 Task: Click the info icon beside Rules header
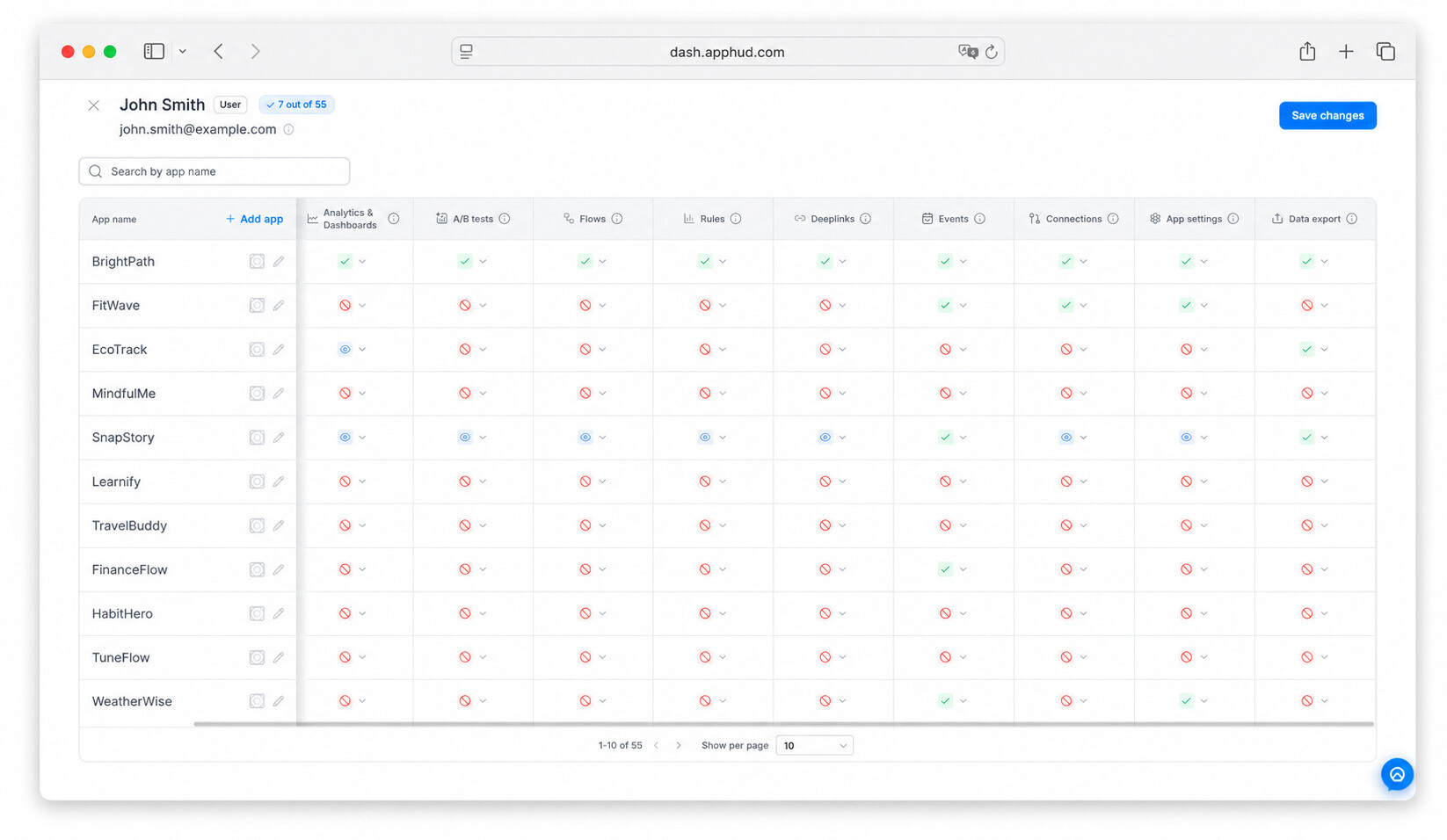pyautogui.click(x=736, y=219)
